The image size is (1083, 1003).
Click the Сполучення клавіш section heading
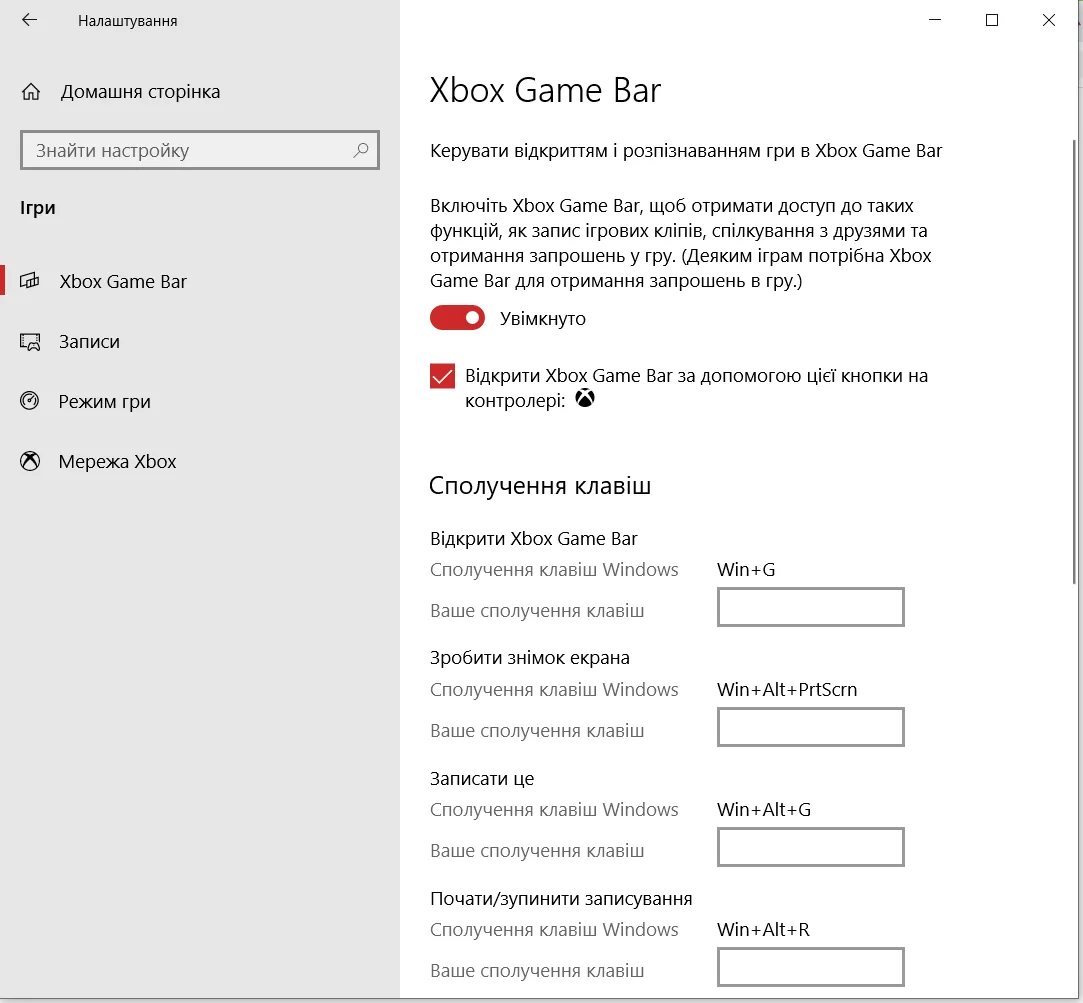click(540, 486)
